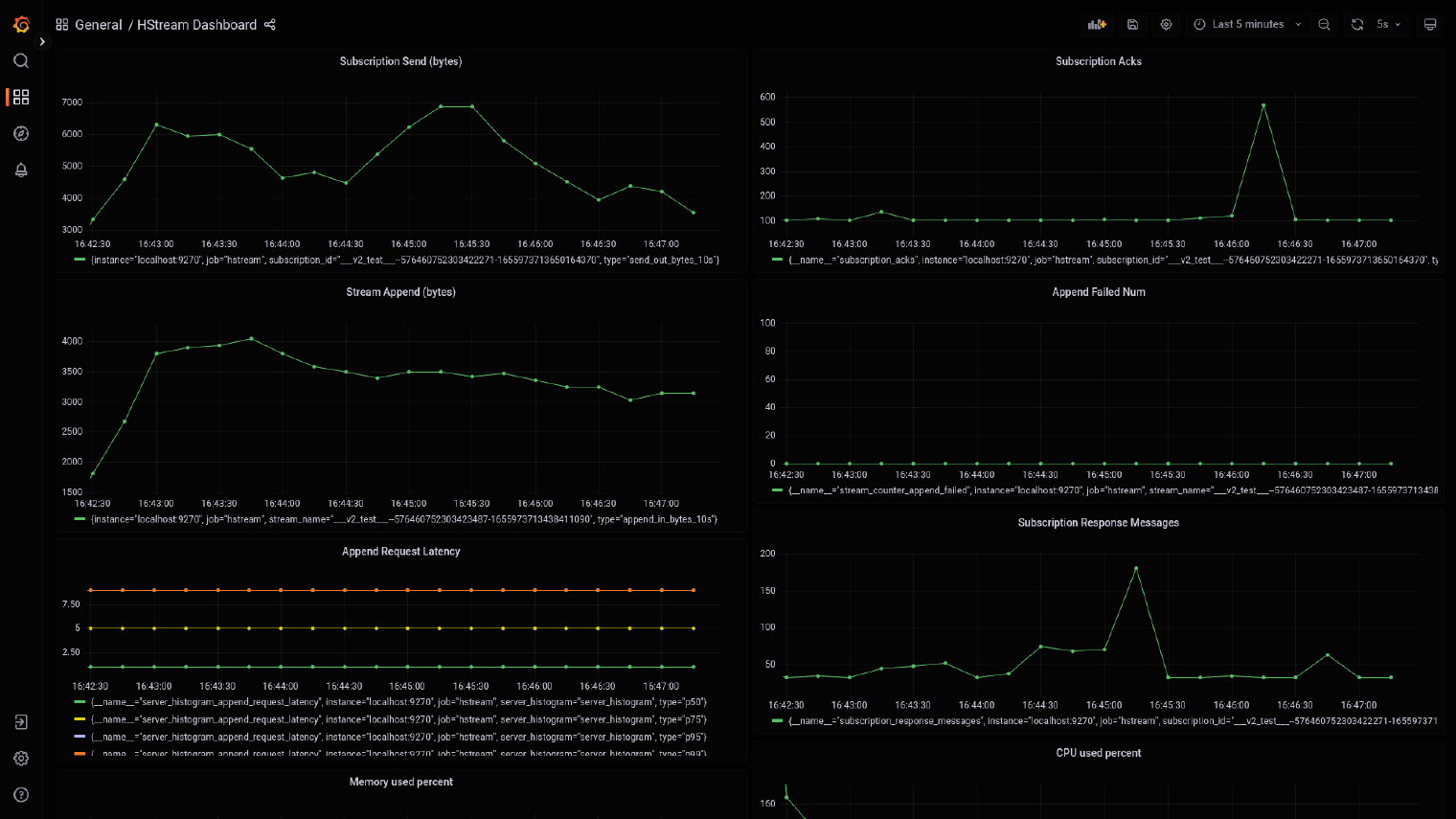This screenshot has width=1456, height=819.
Task: Open the Dashboards grid icon in sidebar
Action: point(21,97)
